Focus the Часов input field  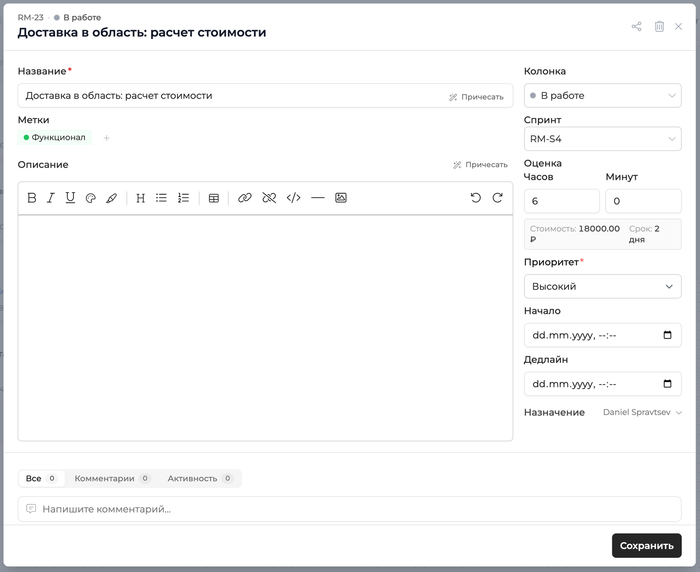pyautogui.click(x=562, y=201)
